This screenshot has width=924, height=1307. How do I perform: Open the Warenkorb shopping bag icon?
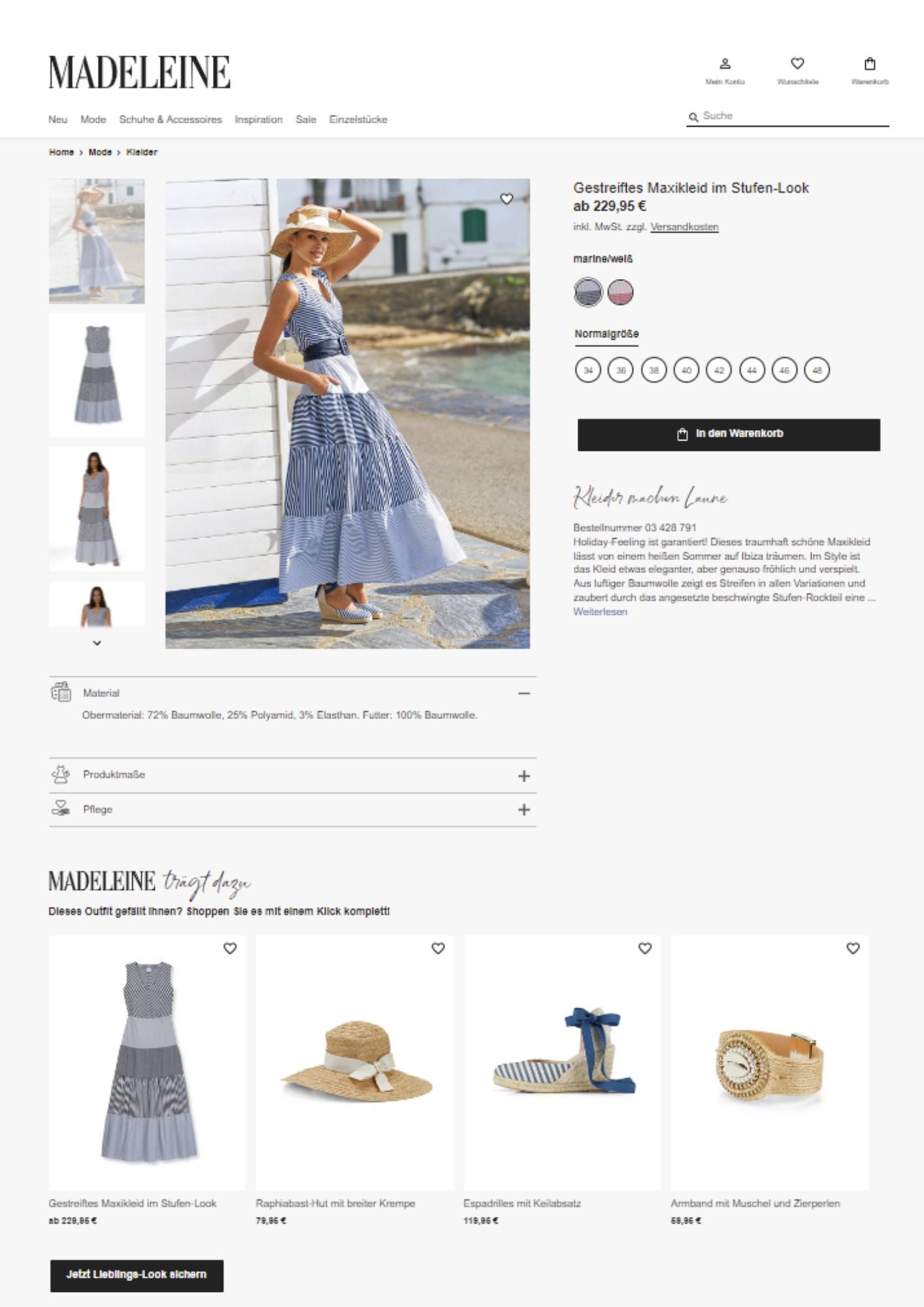(x=870, y=64)
